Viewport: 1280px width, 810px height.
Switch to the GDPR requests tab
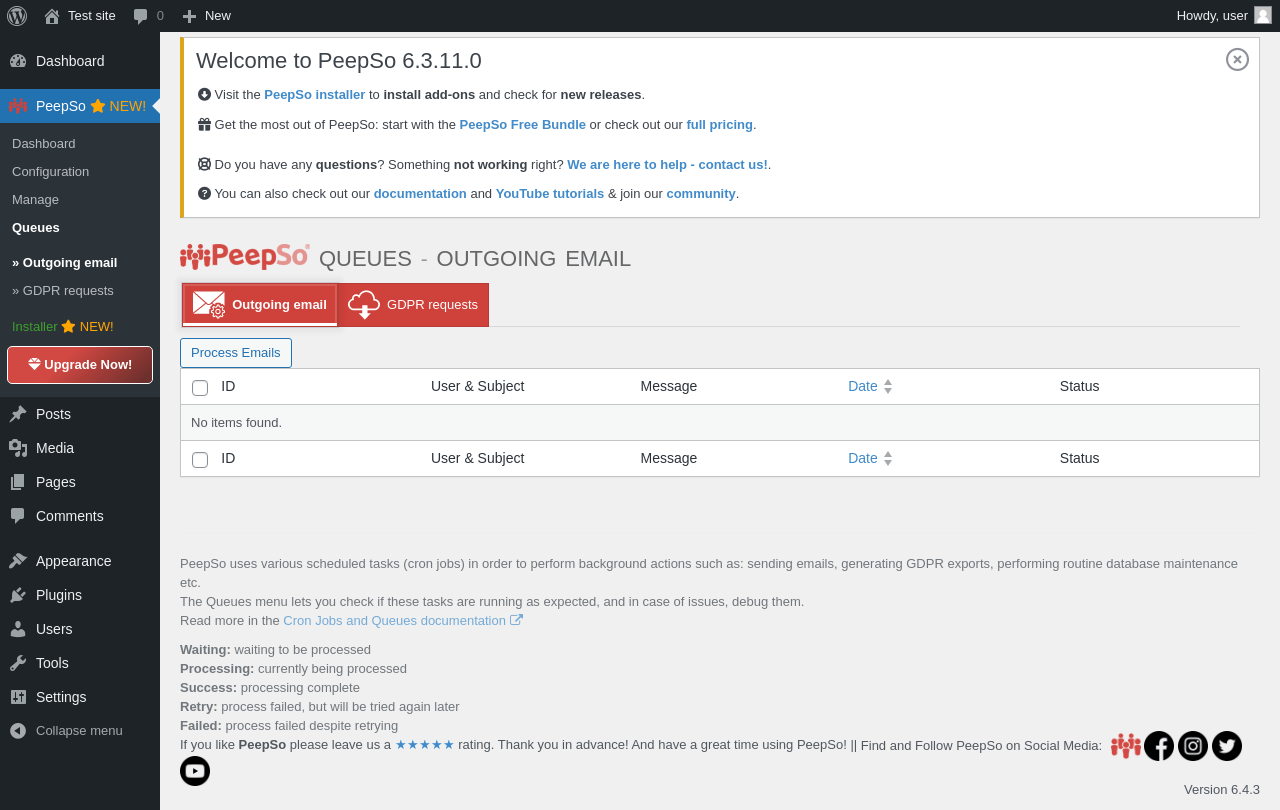coord(413,305)
